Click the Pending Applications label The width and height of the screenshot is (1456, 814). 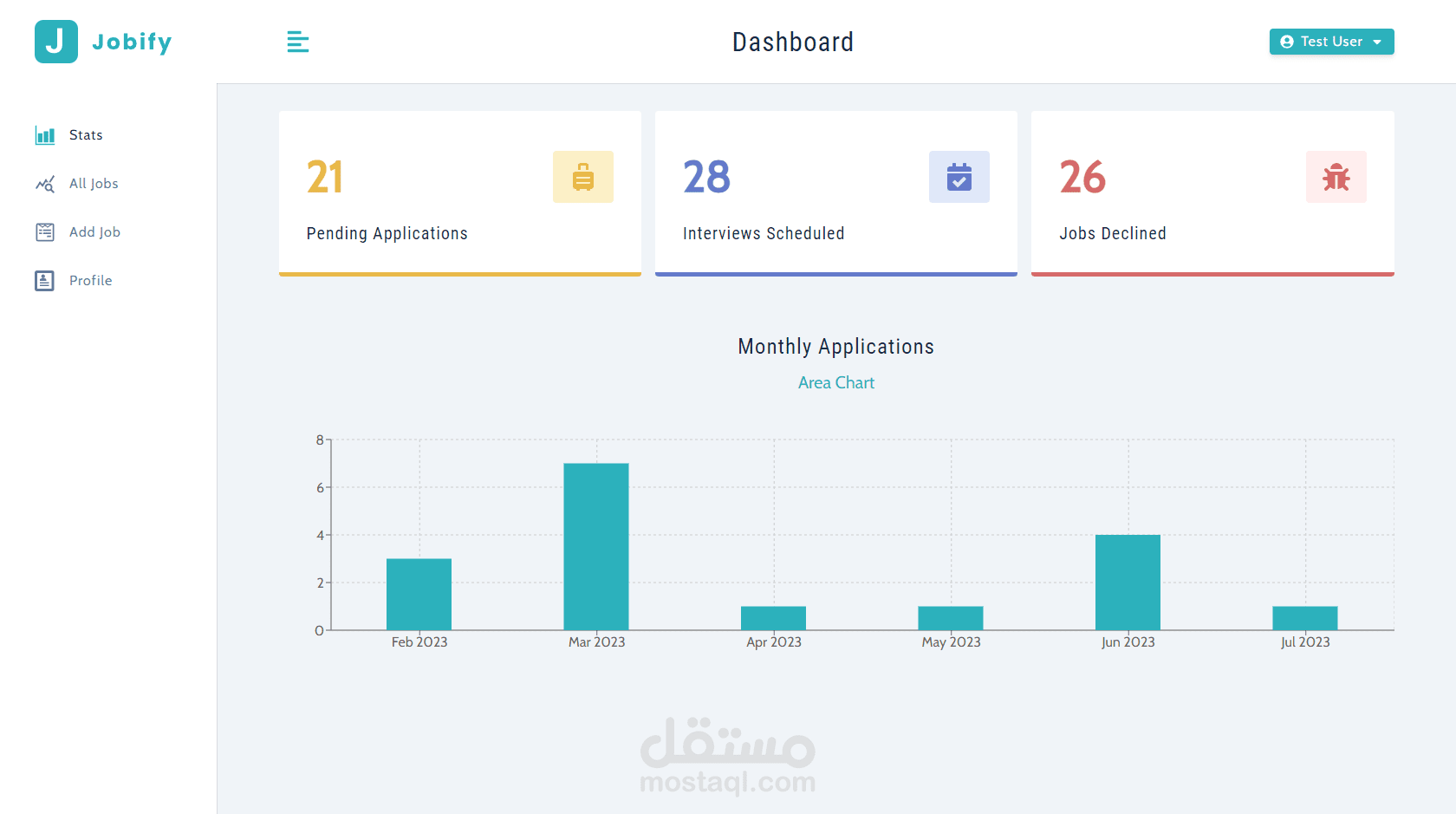click(387, 233)
